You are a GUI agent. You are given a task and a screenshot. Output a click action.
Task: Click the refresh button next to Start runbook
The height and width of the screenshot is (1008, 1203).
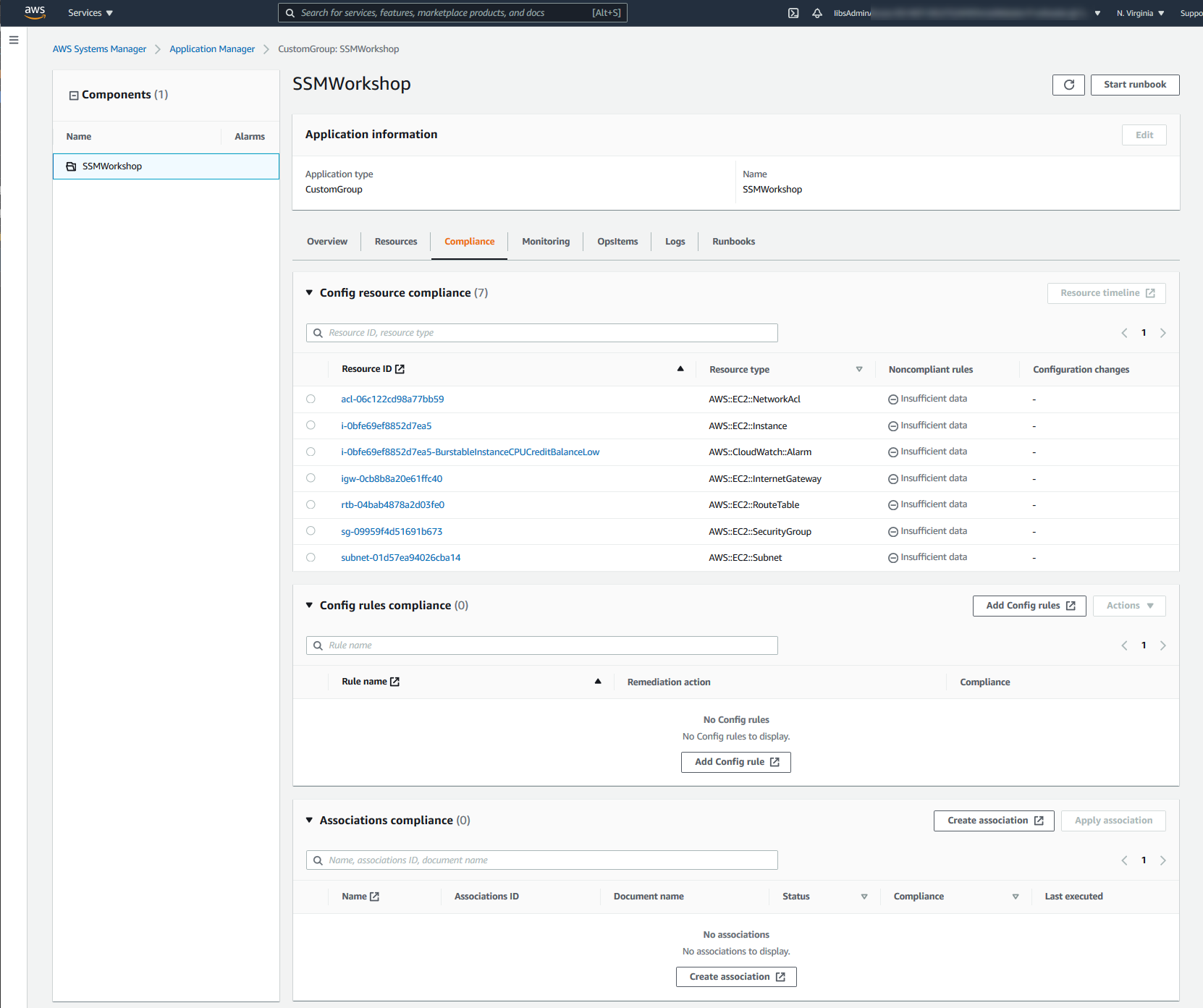tap(1068, 85)
